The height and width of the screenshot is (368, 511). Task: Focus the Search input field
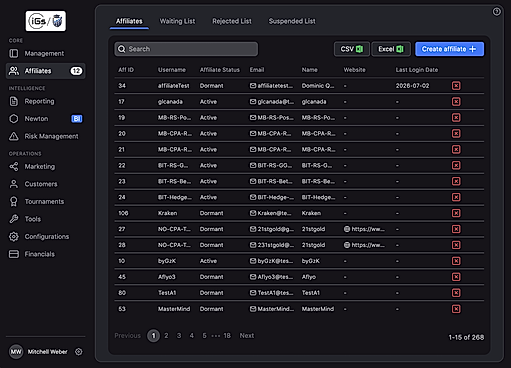pyautogui.click(x=186, y=49)
